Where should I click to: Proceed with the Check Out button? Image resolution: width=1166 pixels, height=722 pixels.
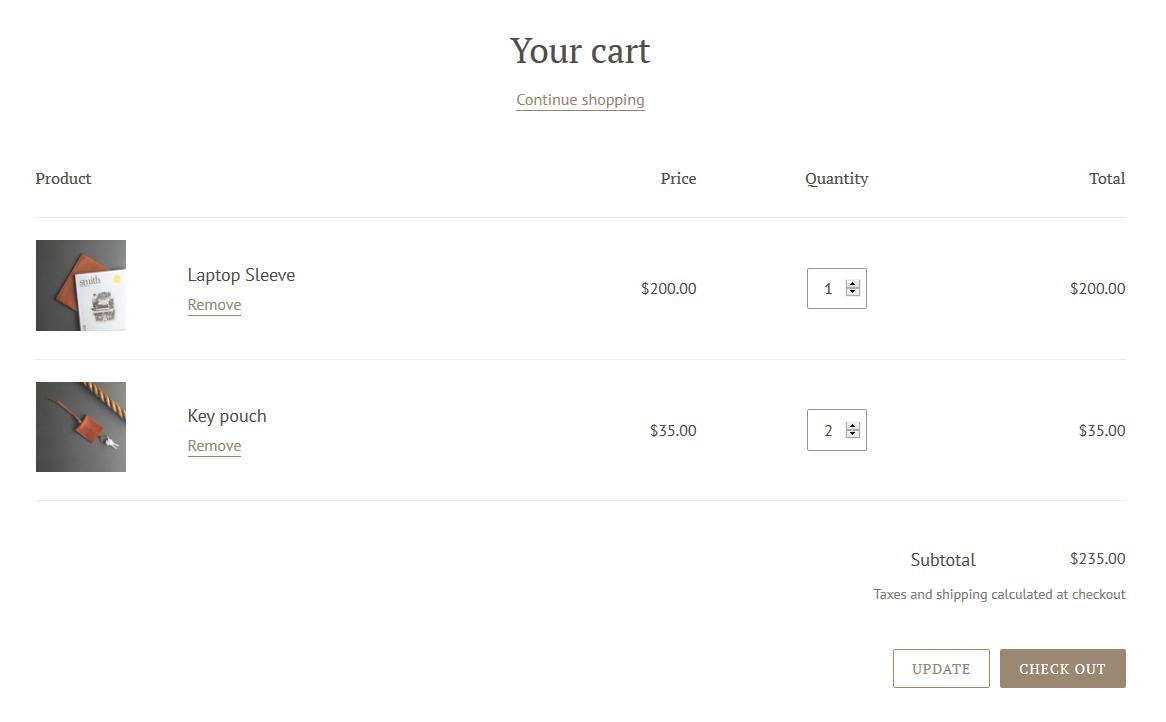pyautogui.click(x=1062, y=668)
